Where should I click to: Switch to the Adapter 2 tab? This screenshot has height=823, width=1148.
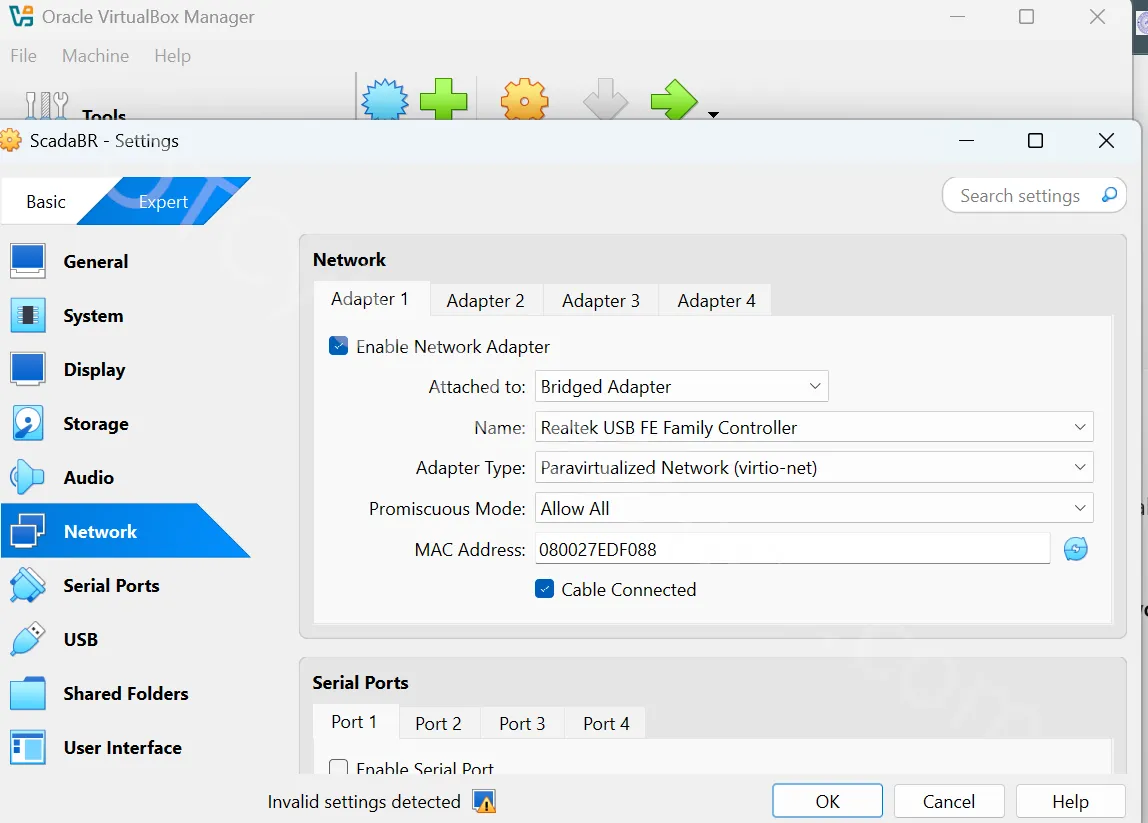point(485,300)
